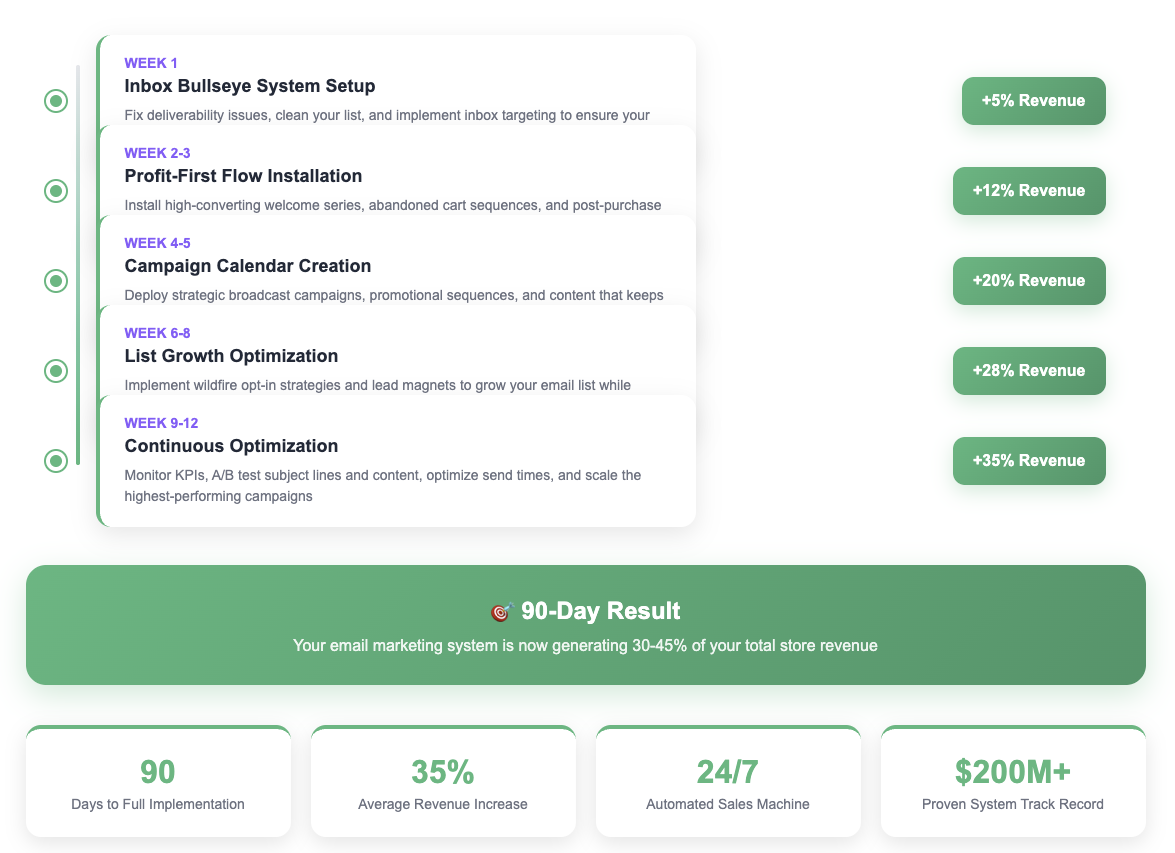Click the $200M+ Proven System Track Record card

click(x=1013, y=782)
